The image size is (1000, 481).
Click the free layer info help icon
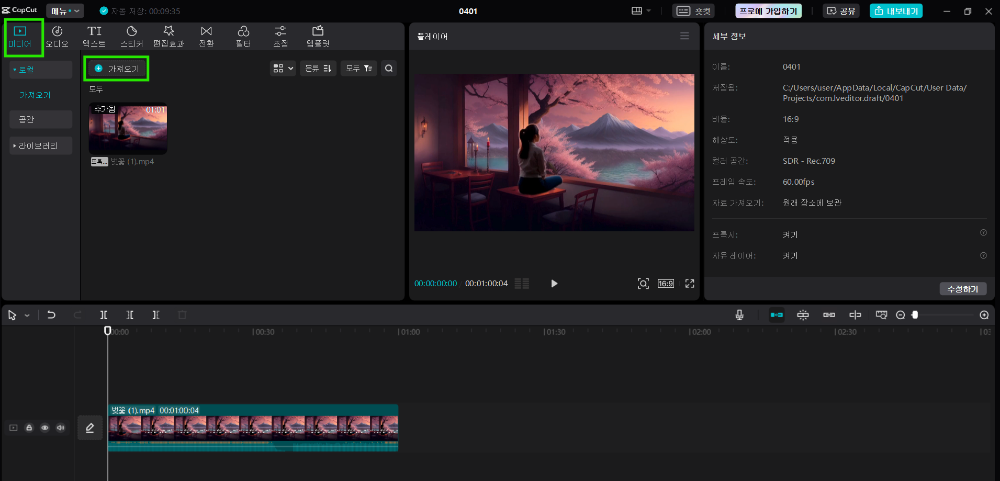tap(983, 255)
